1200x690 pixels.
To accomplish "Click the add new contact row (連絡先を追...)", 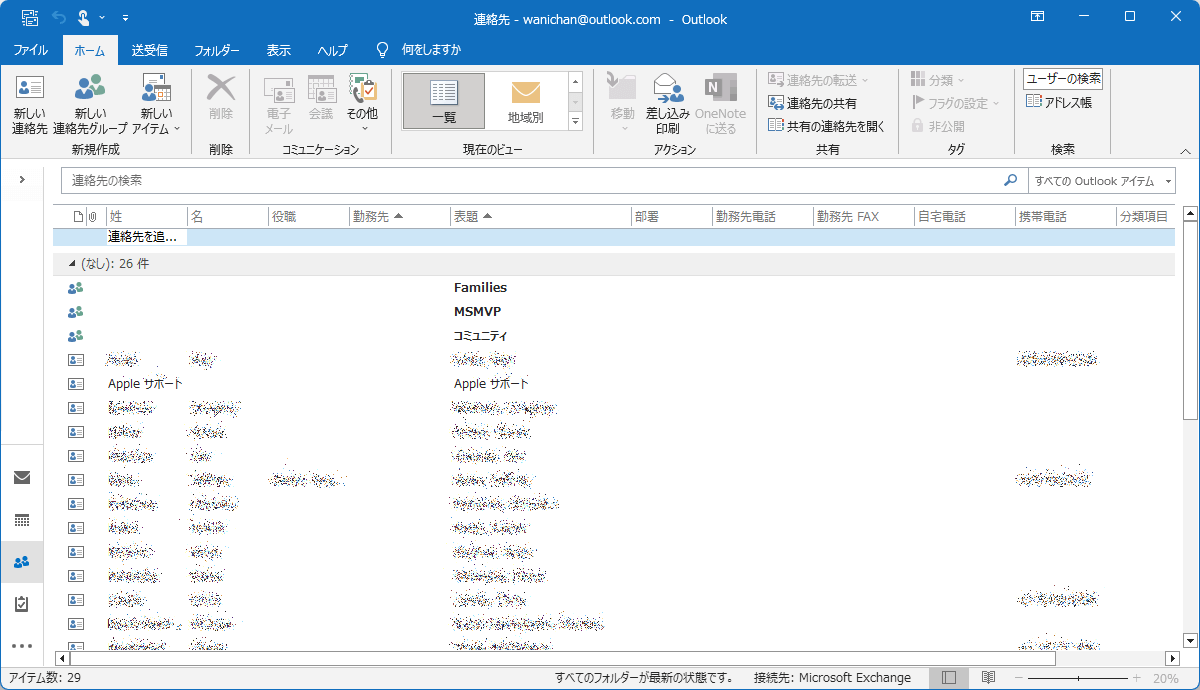I will click(146, 237).
